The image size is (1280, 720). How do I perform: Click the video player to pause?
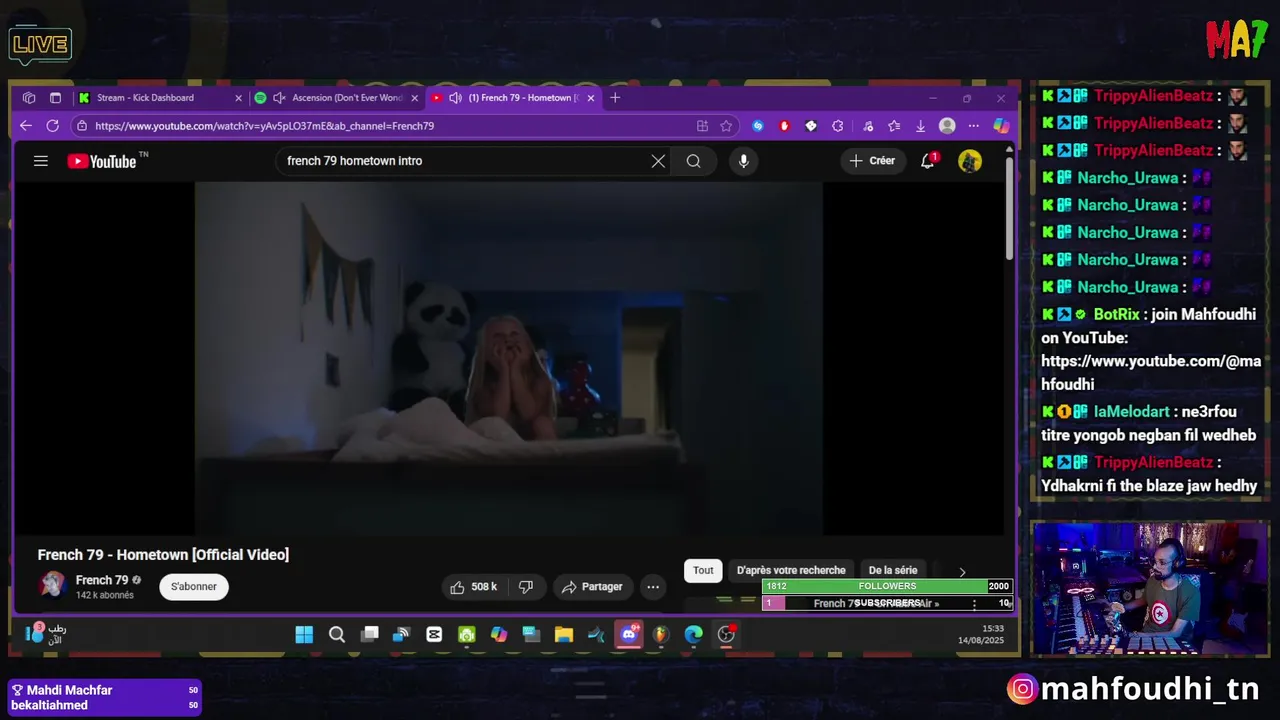pos(508,358)
